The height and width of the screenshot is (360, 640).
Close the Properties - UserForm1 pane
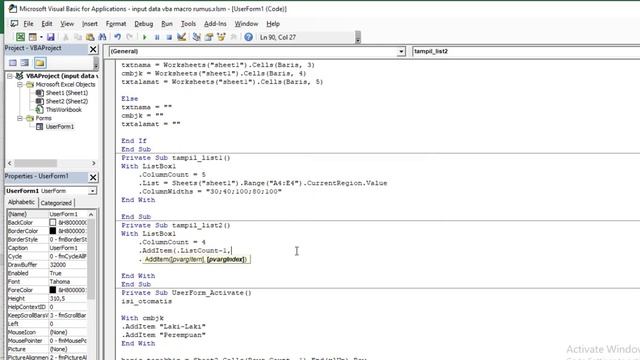tap(93, 177)
